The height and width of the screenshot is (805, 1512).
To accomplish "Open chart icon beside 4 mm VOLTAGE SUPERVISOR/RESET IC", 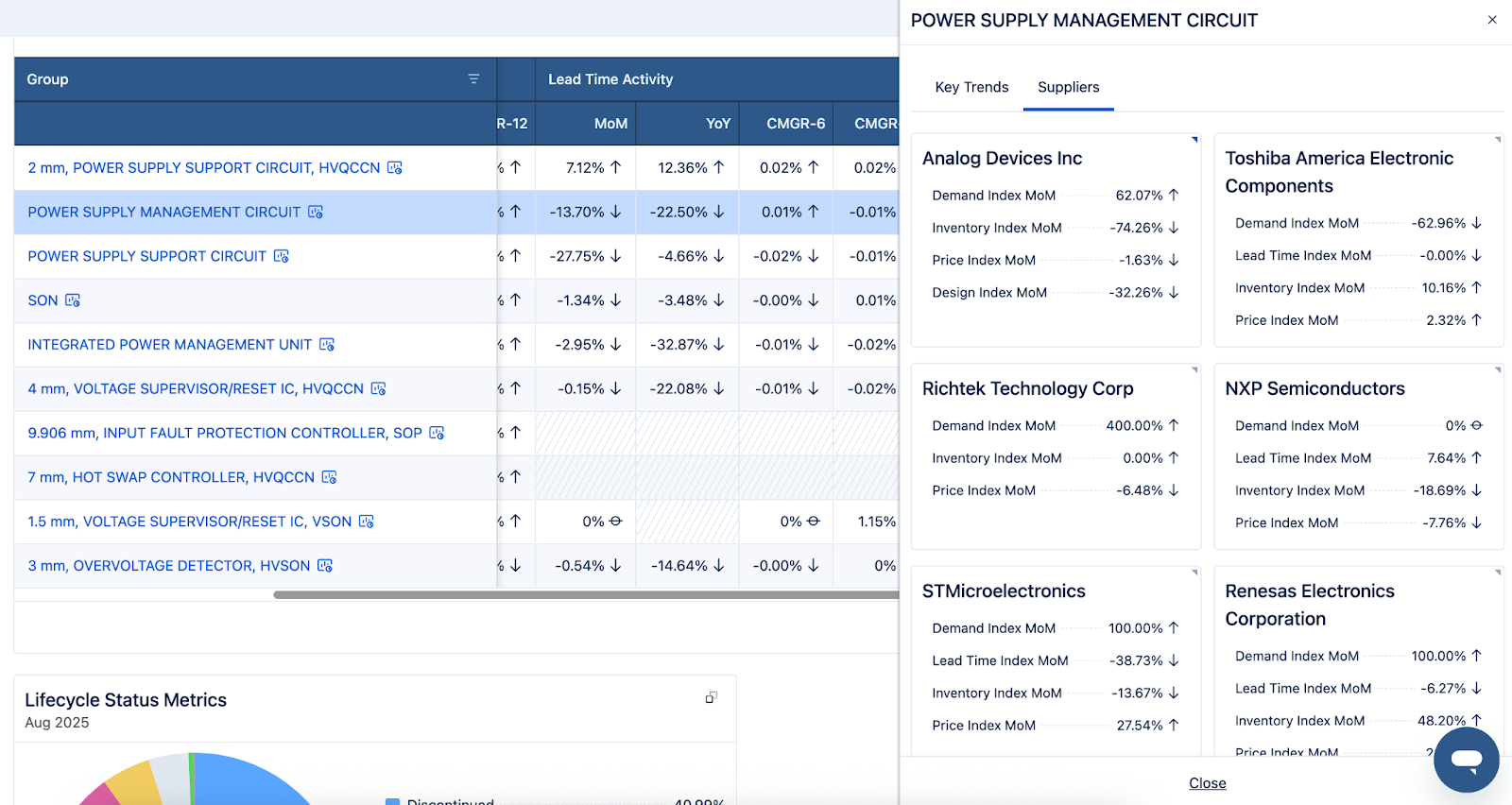I will tap(379, 388).
